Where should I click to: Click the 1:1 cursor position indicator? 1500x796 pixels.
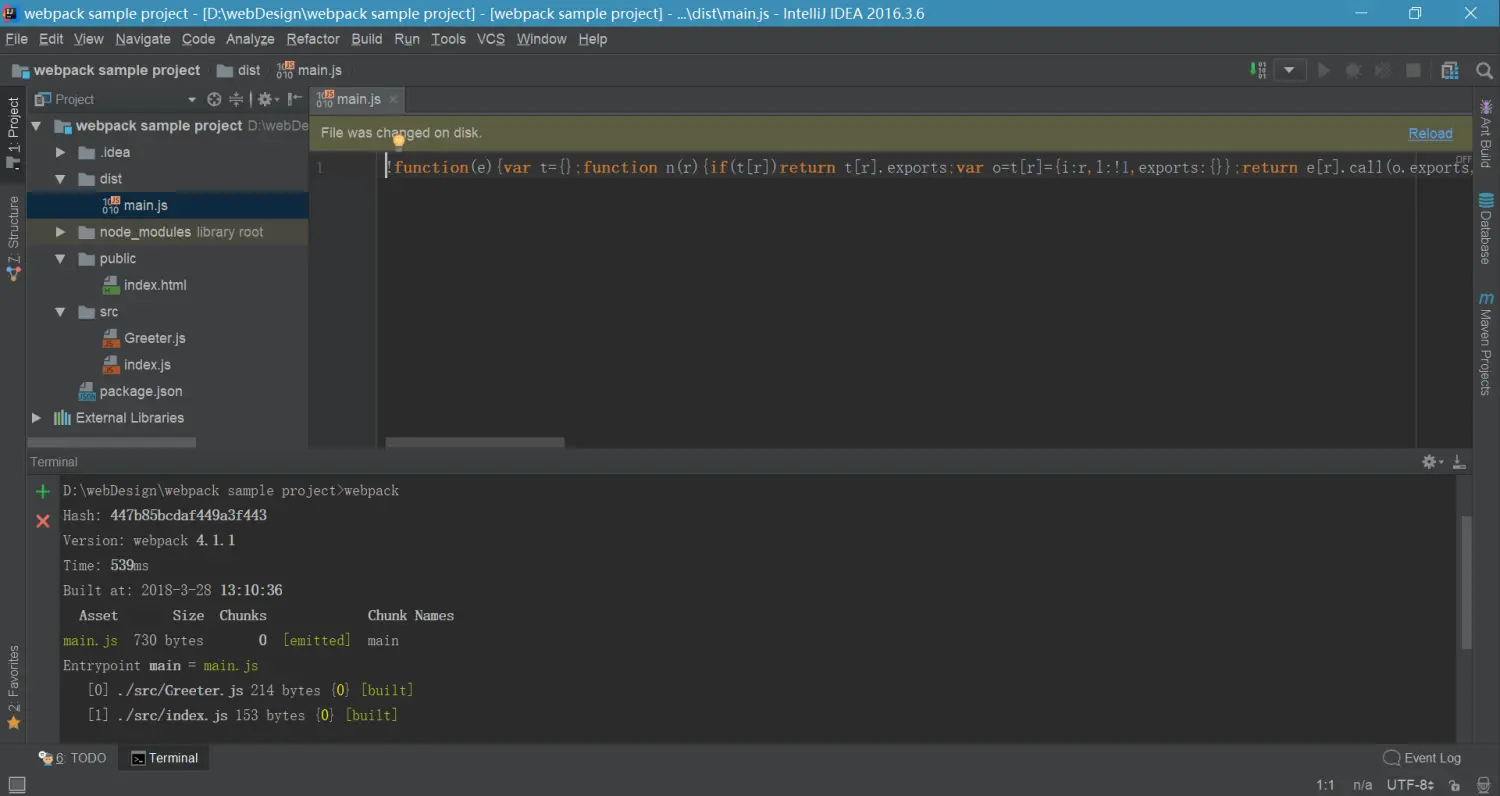pyautogui.click(x=1325, y=785)
